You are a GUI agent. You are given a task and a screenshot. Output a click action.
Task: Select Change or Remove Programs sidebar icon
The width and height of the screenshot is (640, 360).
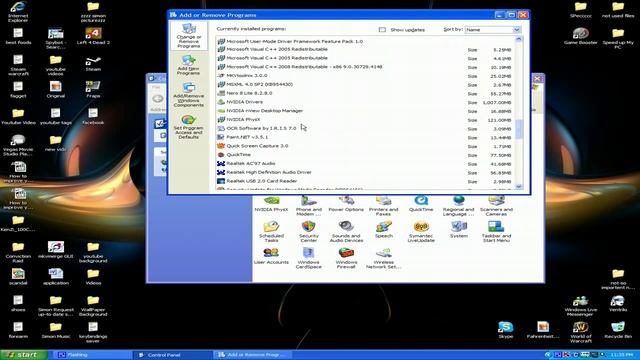[x=189, y=36]
